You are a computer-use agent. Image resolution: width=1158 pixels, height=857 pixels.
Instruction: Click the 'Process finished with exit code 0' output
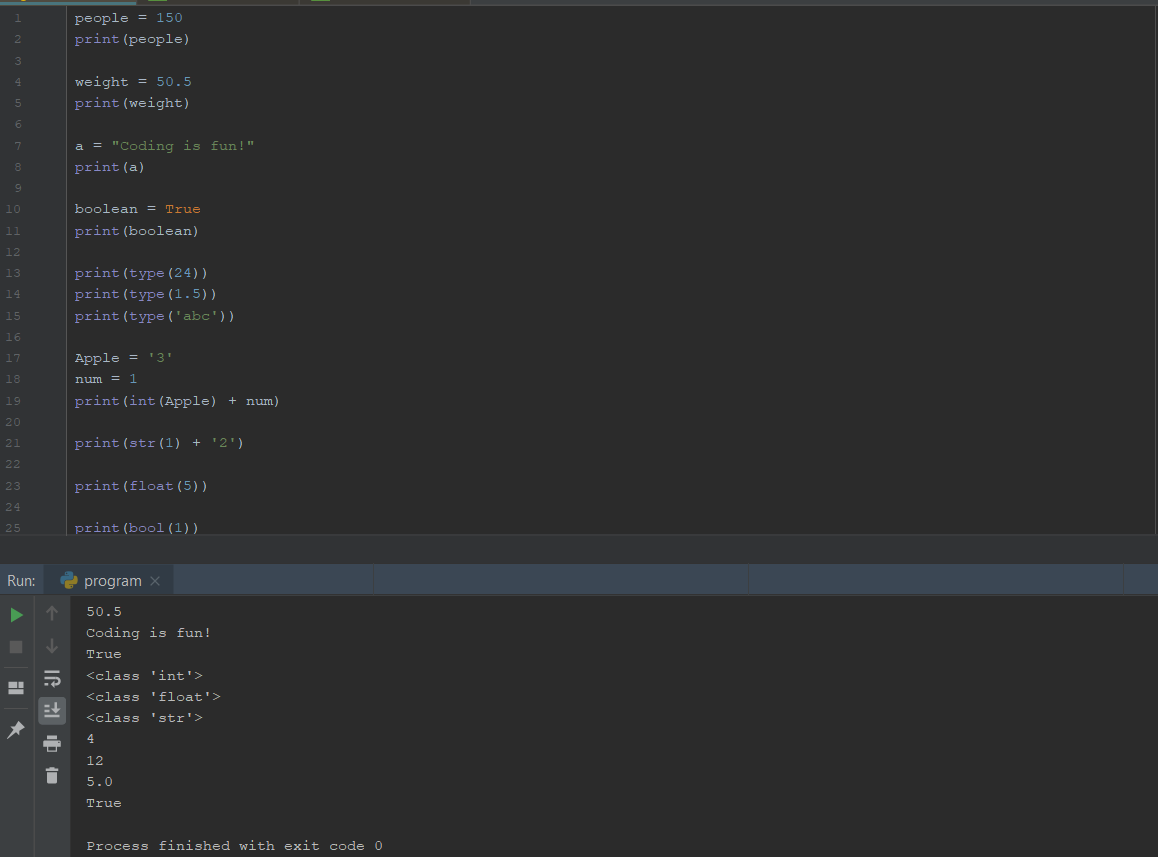click(x=234, y=846)
